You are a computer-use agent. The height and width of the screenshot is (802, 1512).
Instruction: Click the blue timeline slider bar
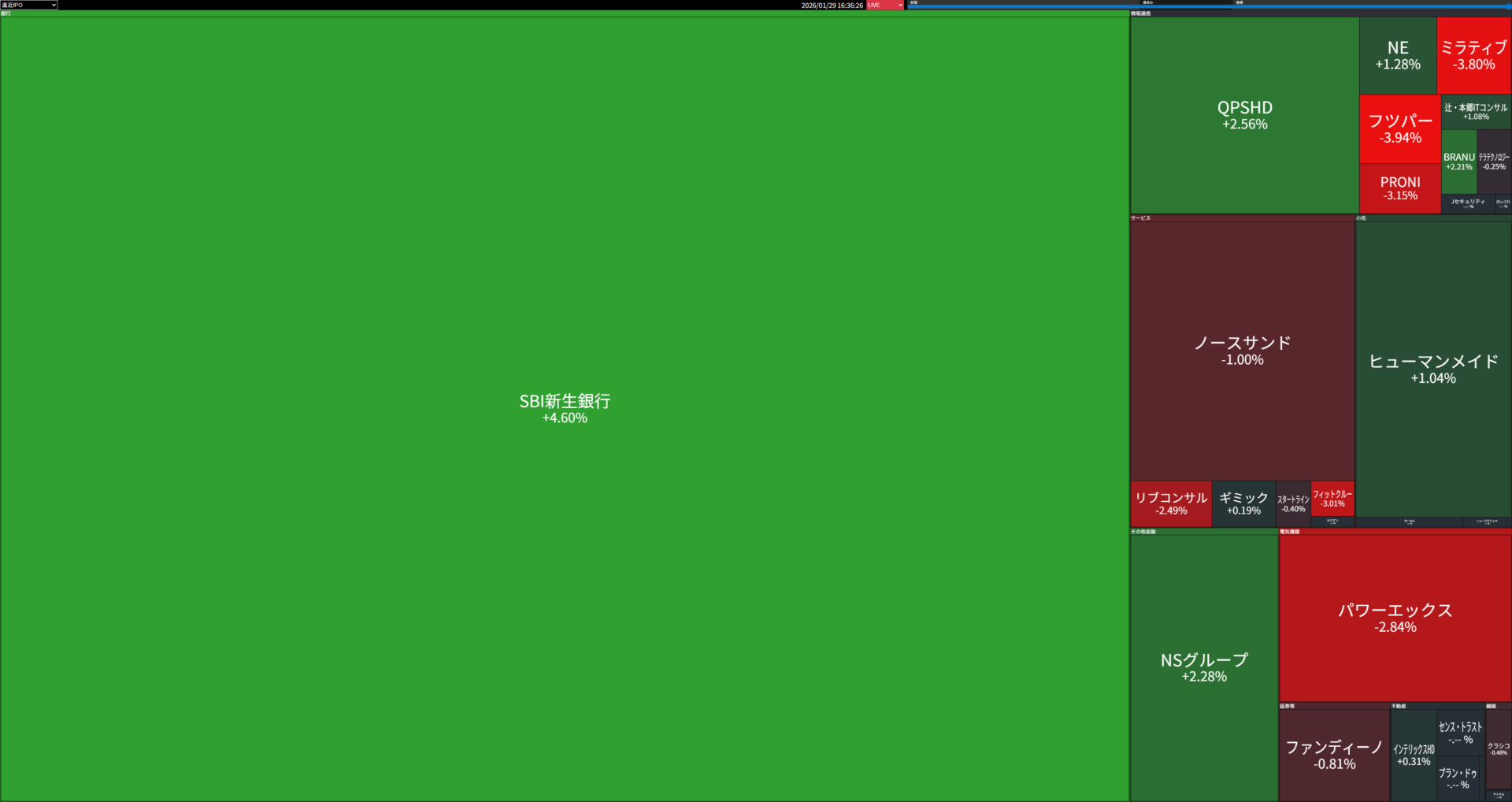(1209, 6)
